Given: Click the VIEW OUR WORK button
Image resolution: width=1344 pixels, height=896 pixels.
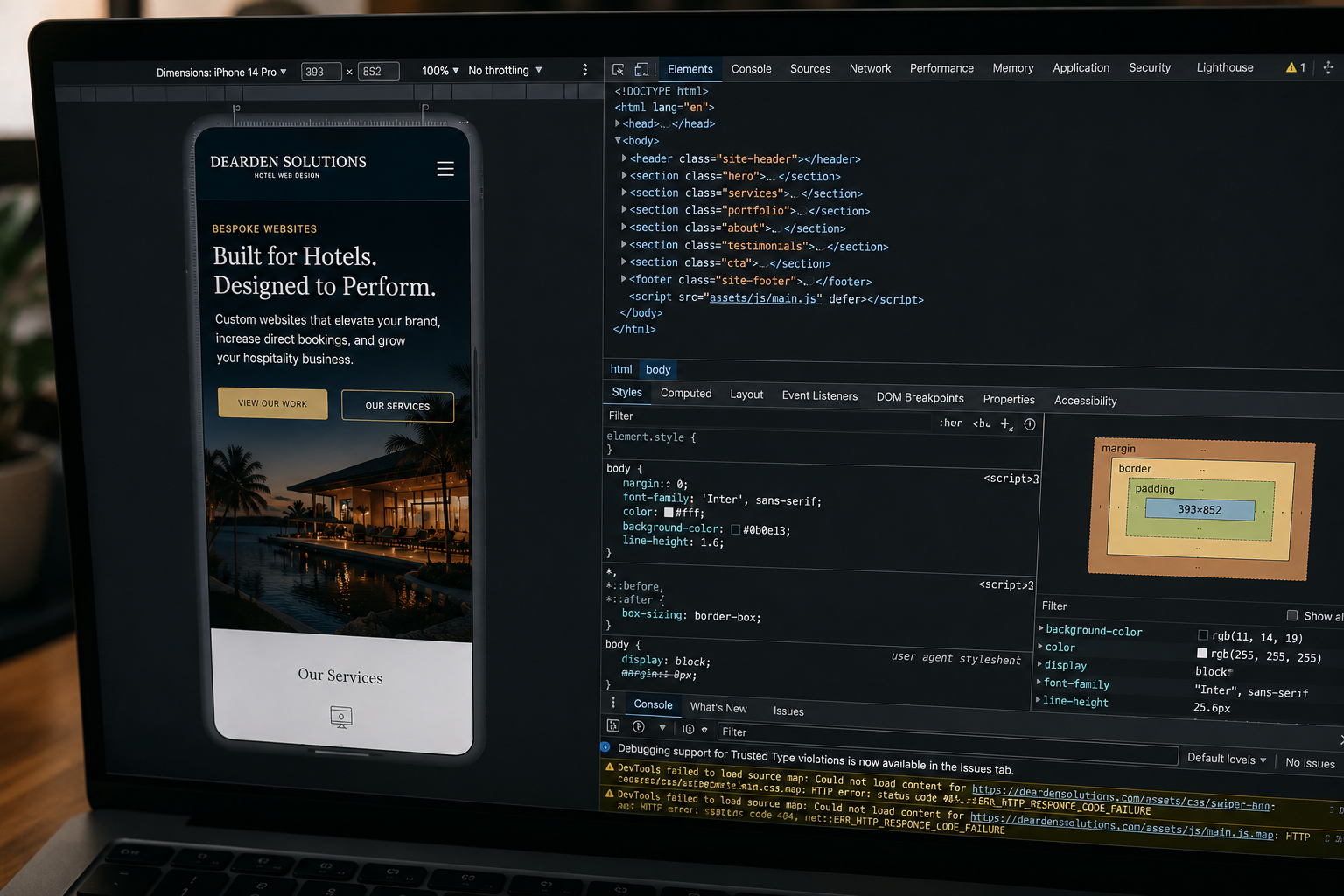Looking at the screenshot, I should pos(273,403).
